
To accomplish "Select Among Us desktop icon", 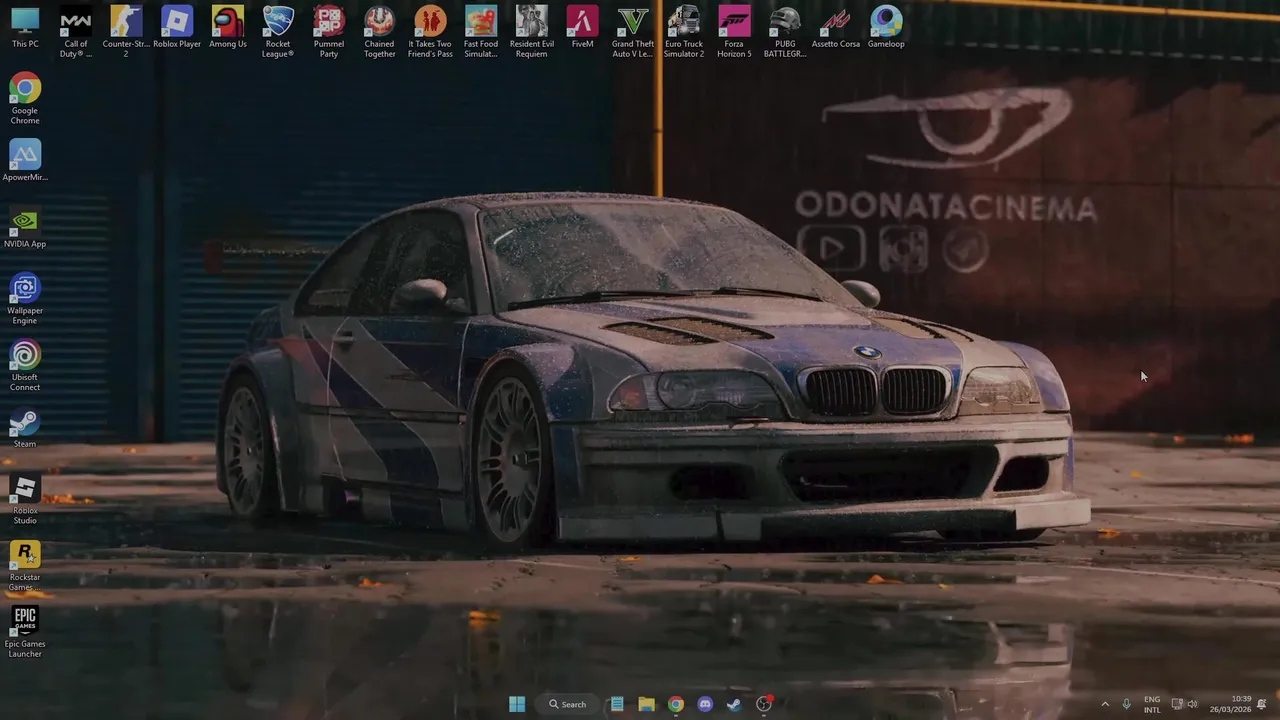I will pyautogui.click(x=228, y=28).
